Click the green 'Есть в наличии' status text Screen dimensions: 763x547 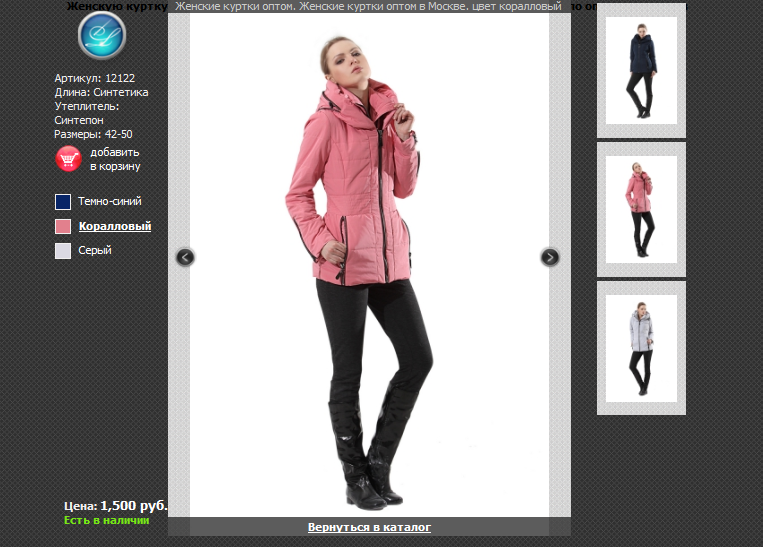point(106,520)
